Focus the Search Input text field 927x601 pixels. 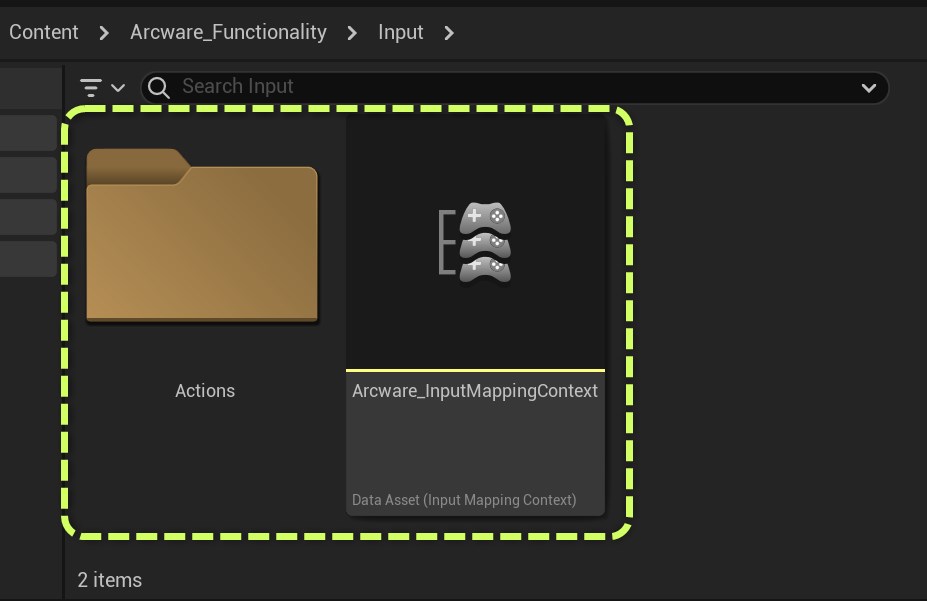point(500,87)
